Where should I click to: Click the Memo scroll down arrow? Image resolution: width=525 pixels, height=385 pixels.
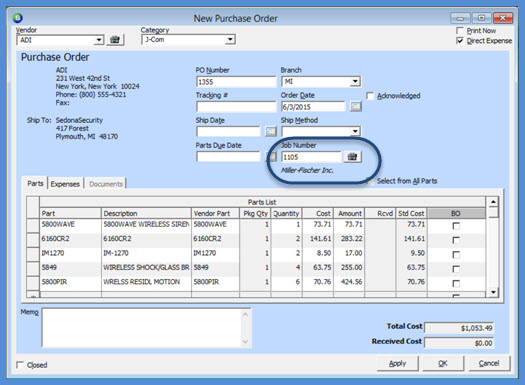click(245, 342)
